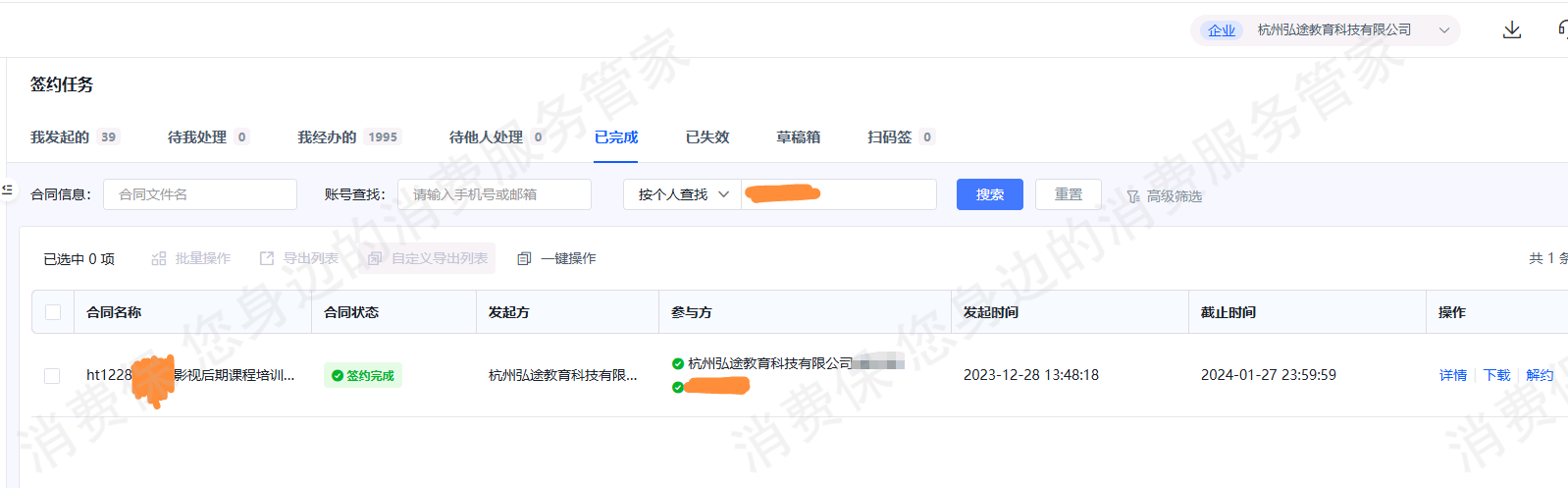
Task: Switch to the 我发起的 tab
Action: pyautogui.click(x=60, y=137)
